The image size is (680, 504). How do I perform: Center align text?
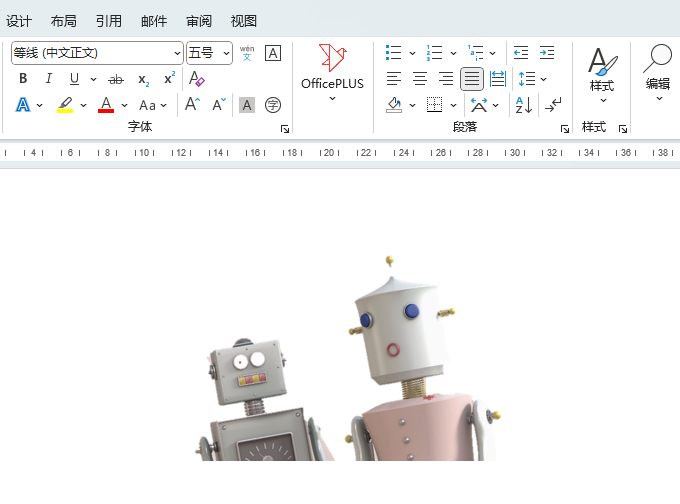point(420,79)
